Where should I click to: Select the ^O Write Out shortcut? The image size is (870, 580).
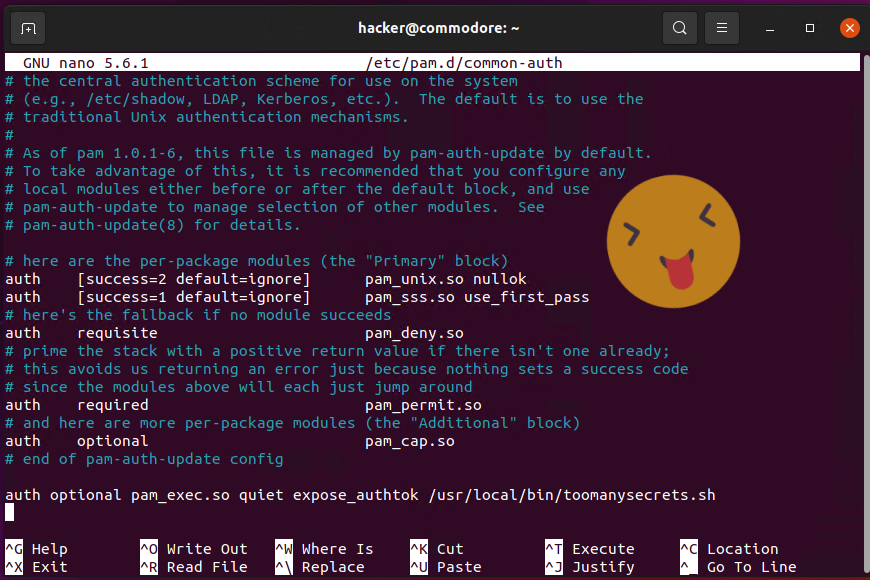193,549
